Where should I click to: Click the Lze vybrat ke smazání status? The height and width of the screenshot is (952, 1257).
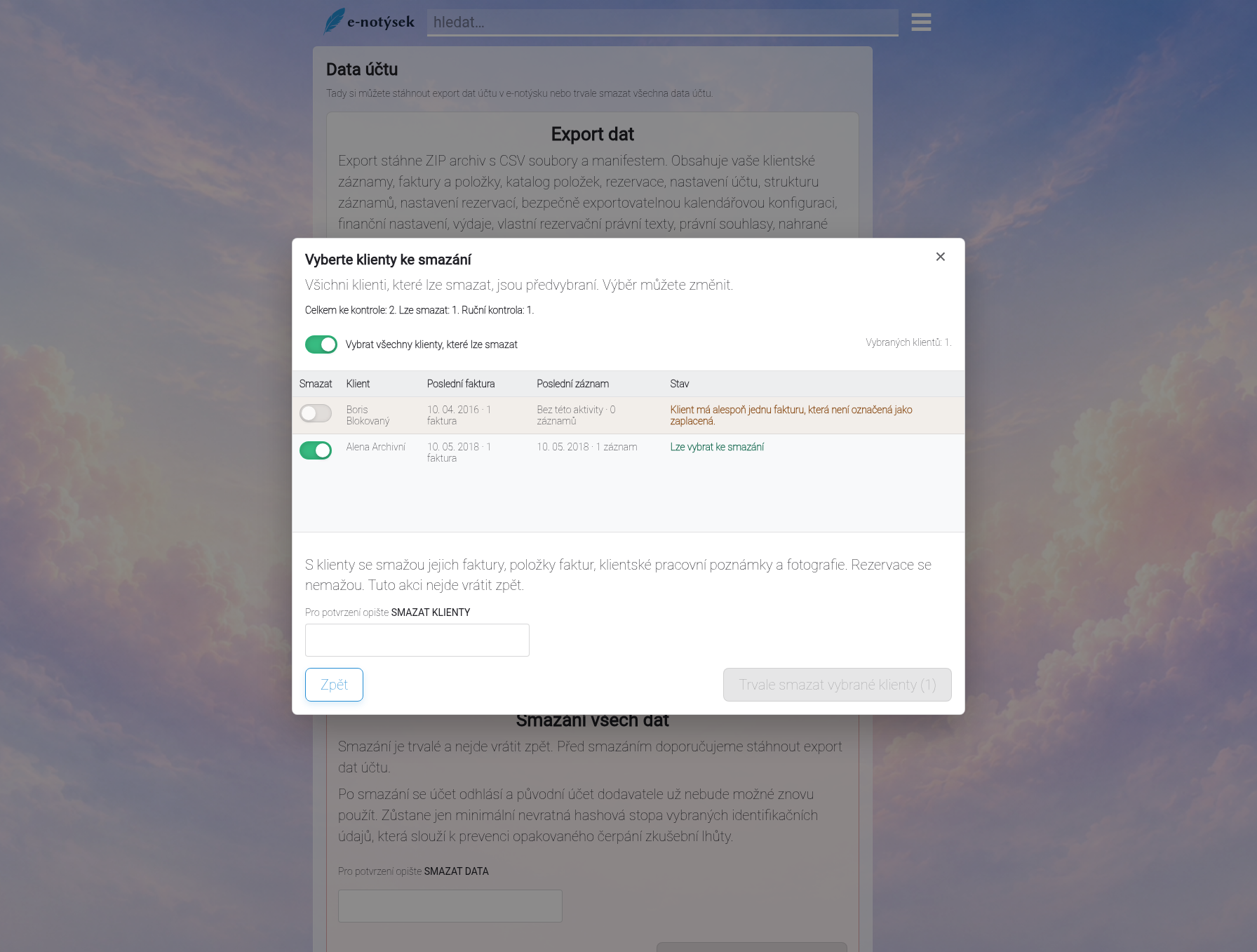tap(717, 447)
